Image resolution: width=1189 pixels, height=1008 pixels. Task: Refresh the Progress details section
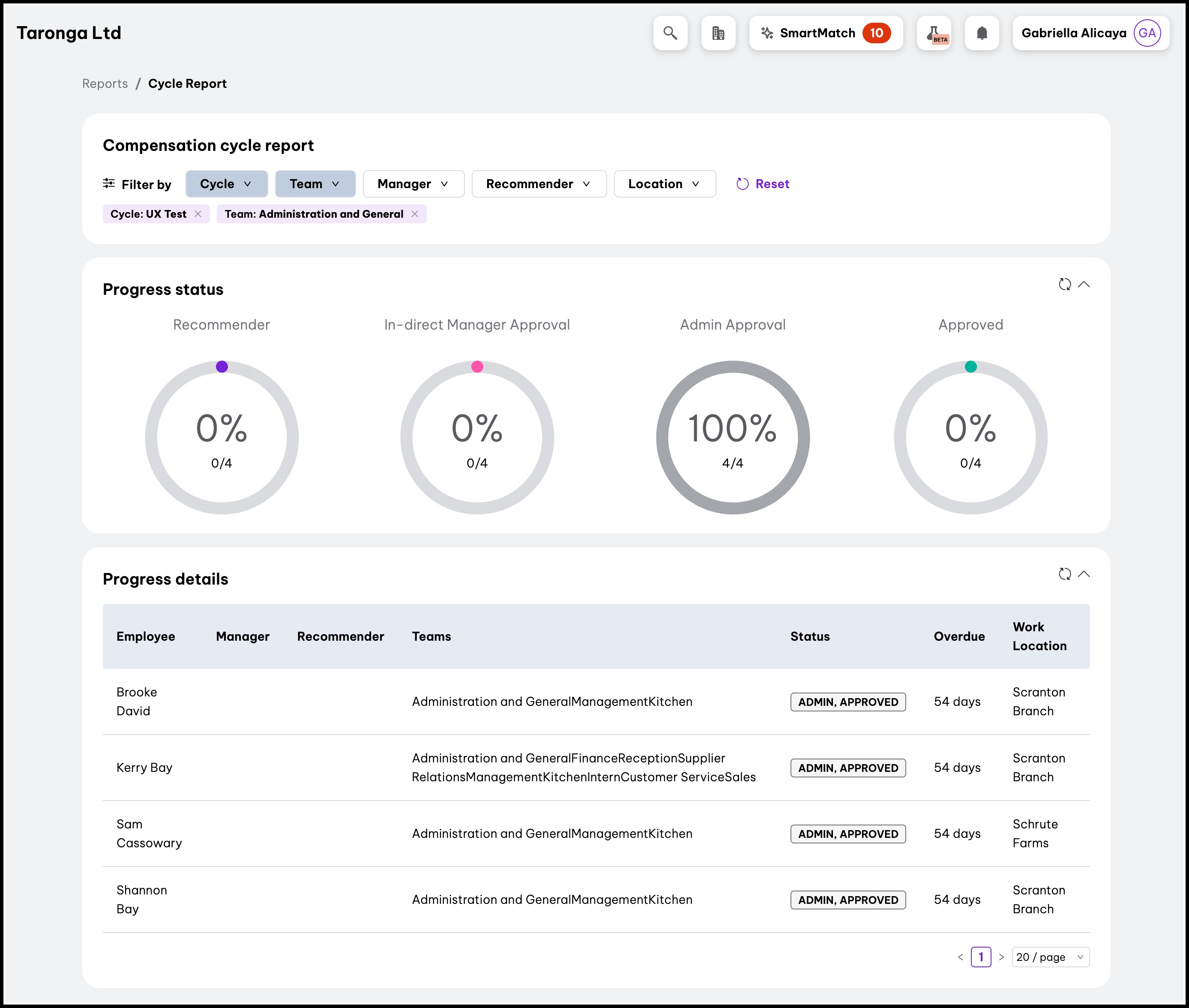(x=1064, y=574)
